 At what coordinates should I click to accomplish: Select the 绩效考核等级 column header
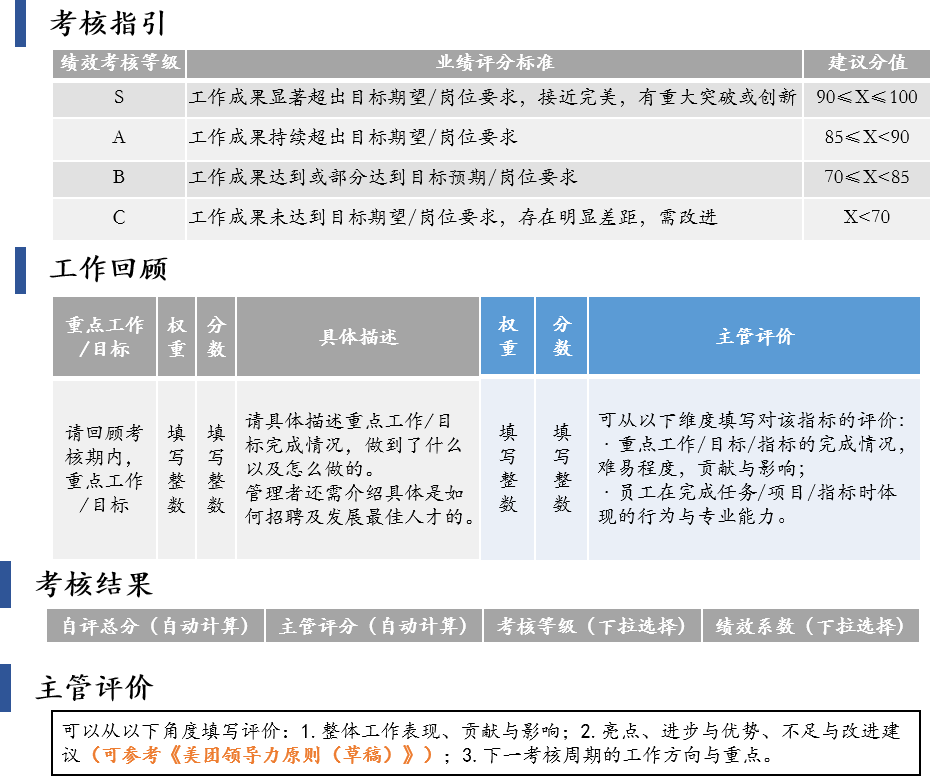(119, 63)
